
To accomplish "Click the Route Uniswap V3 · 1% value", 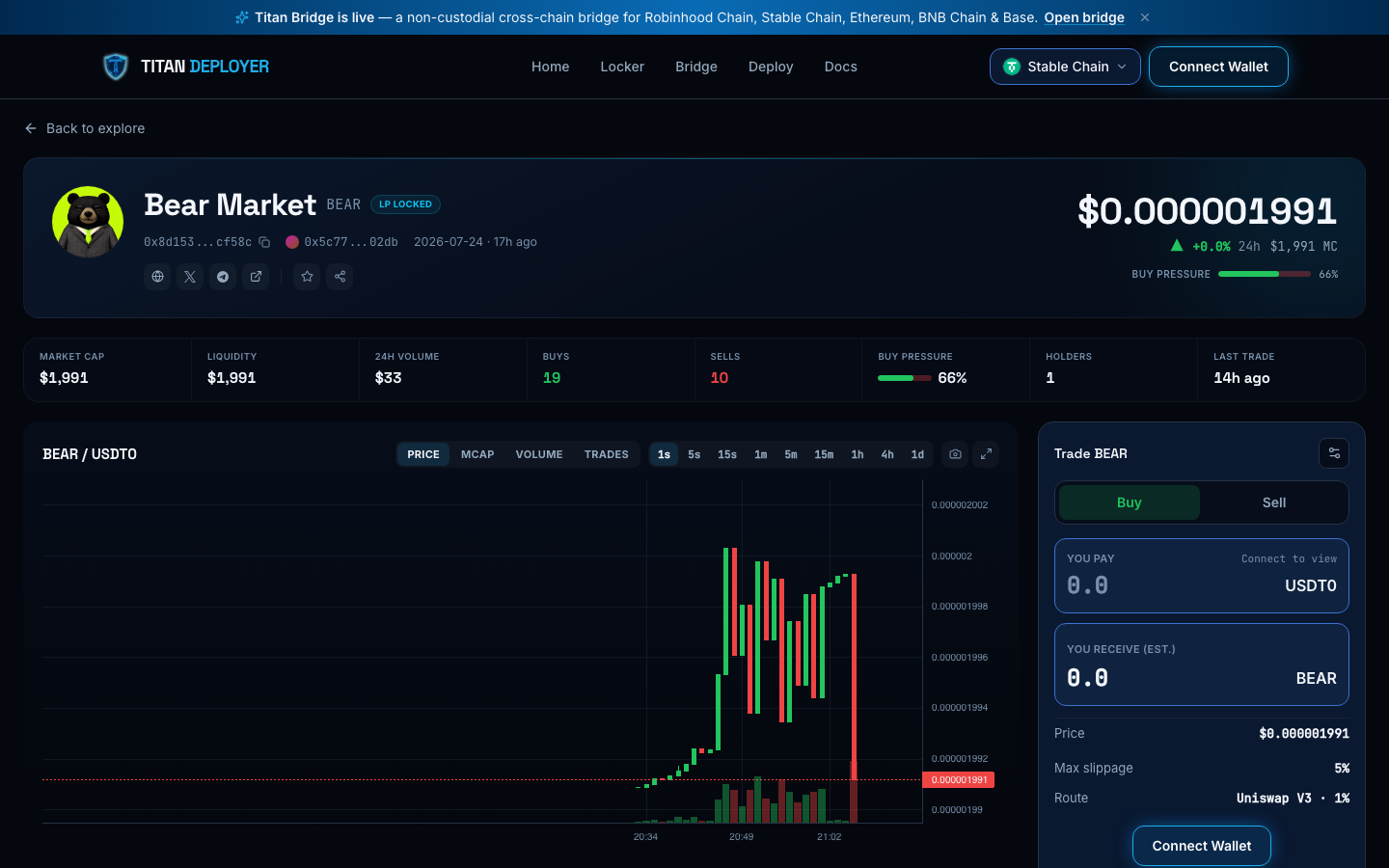I will [1293, 799].
